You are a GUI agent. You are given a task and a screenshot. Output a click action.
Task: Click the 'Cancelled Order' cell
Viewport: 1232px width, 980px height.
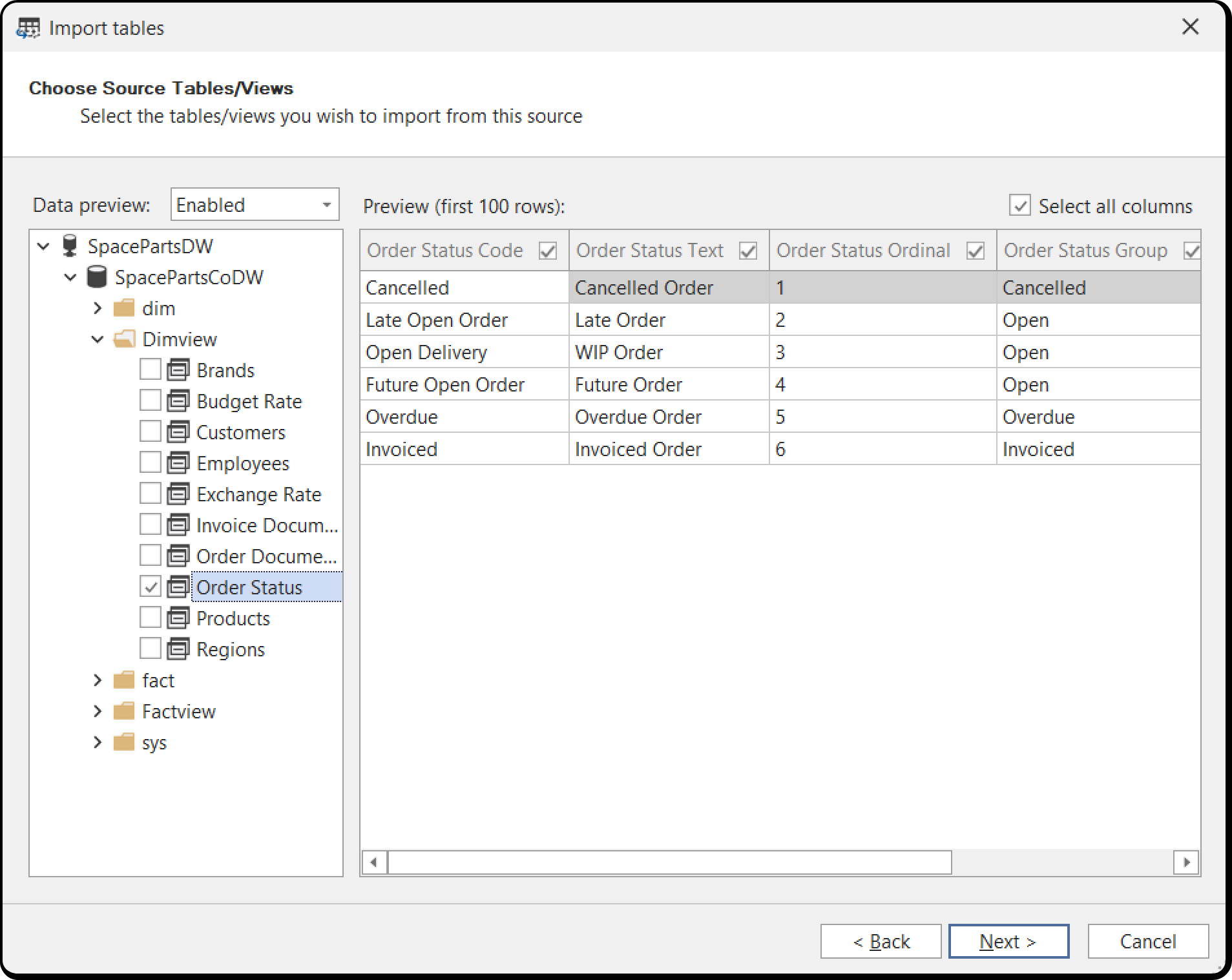coord(669,287)
